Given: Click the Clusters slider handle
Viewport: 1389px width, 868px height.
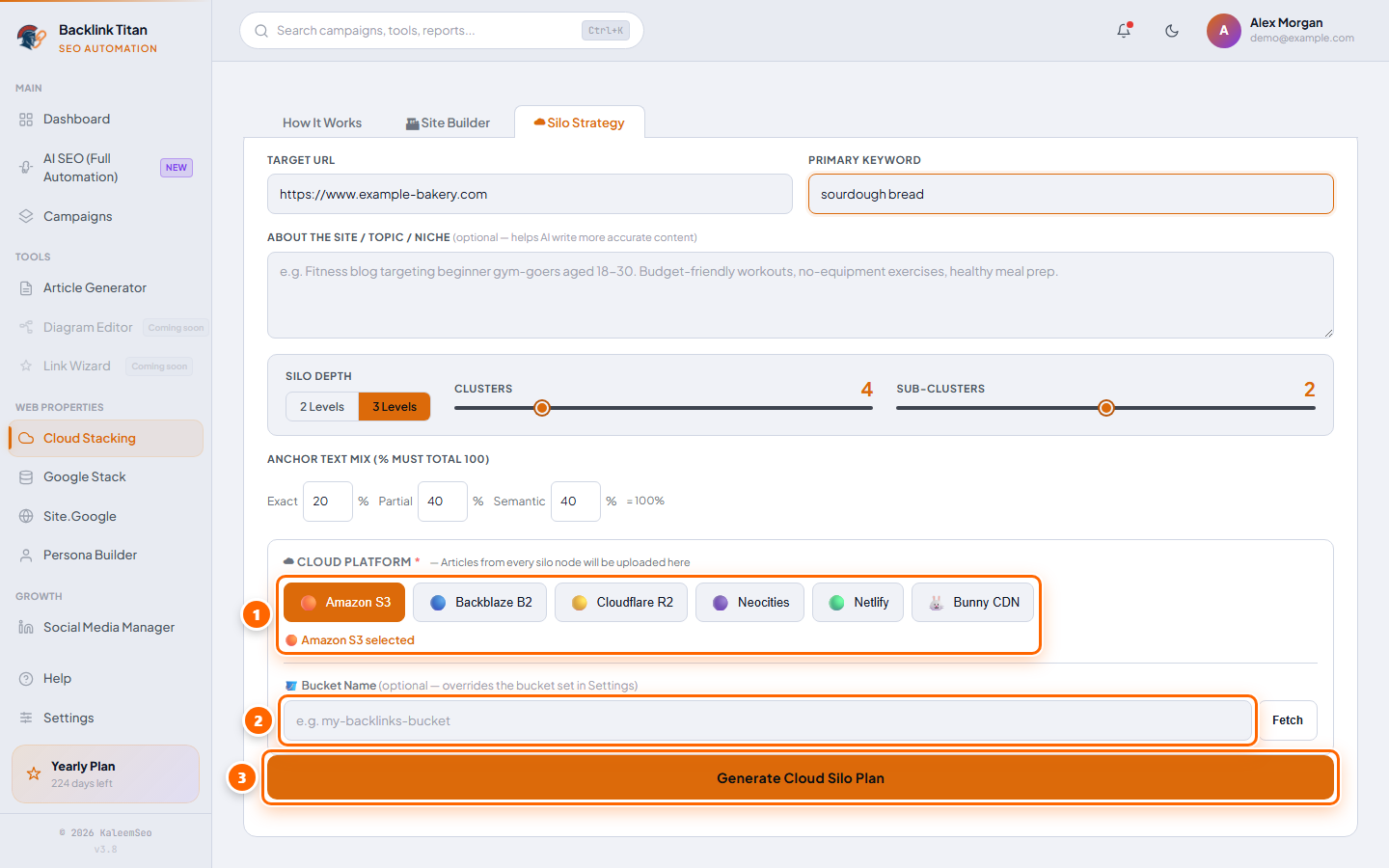Looking at the screenshot, I should coord(542,408).
